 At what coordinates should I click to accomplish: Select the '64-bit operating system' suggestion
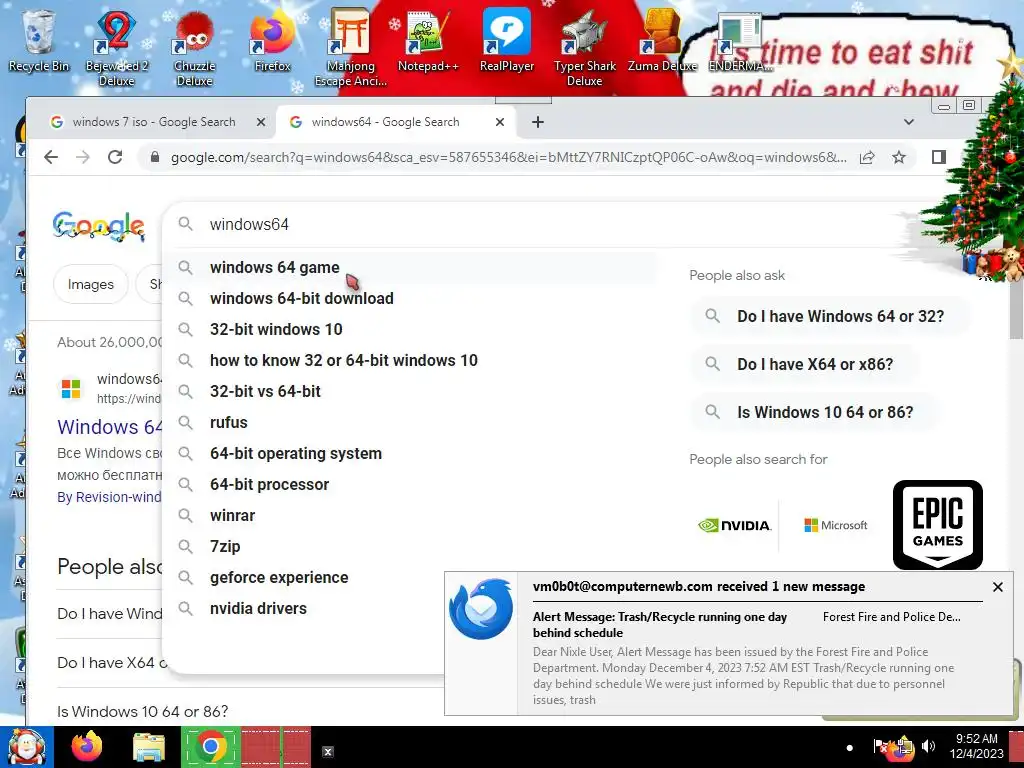[x=411, y=453]
